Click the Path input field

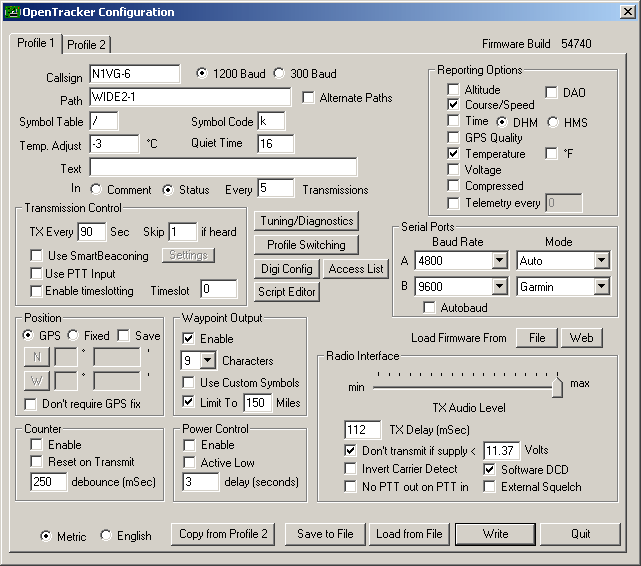pos(190,97)
